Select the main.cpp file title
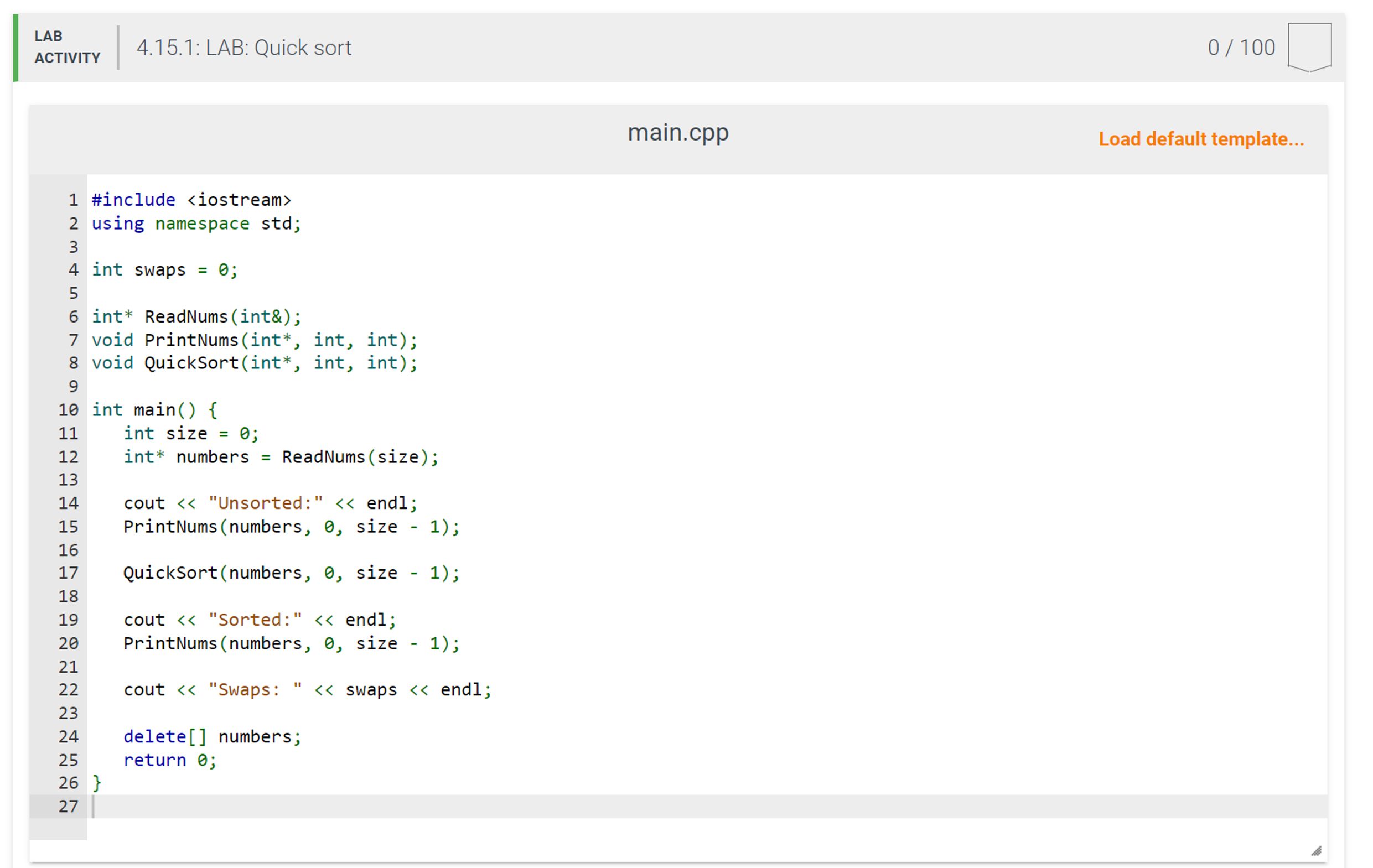The height and width of the screenshot is (868, 1373). pos(678,132)
